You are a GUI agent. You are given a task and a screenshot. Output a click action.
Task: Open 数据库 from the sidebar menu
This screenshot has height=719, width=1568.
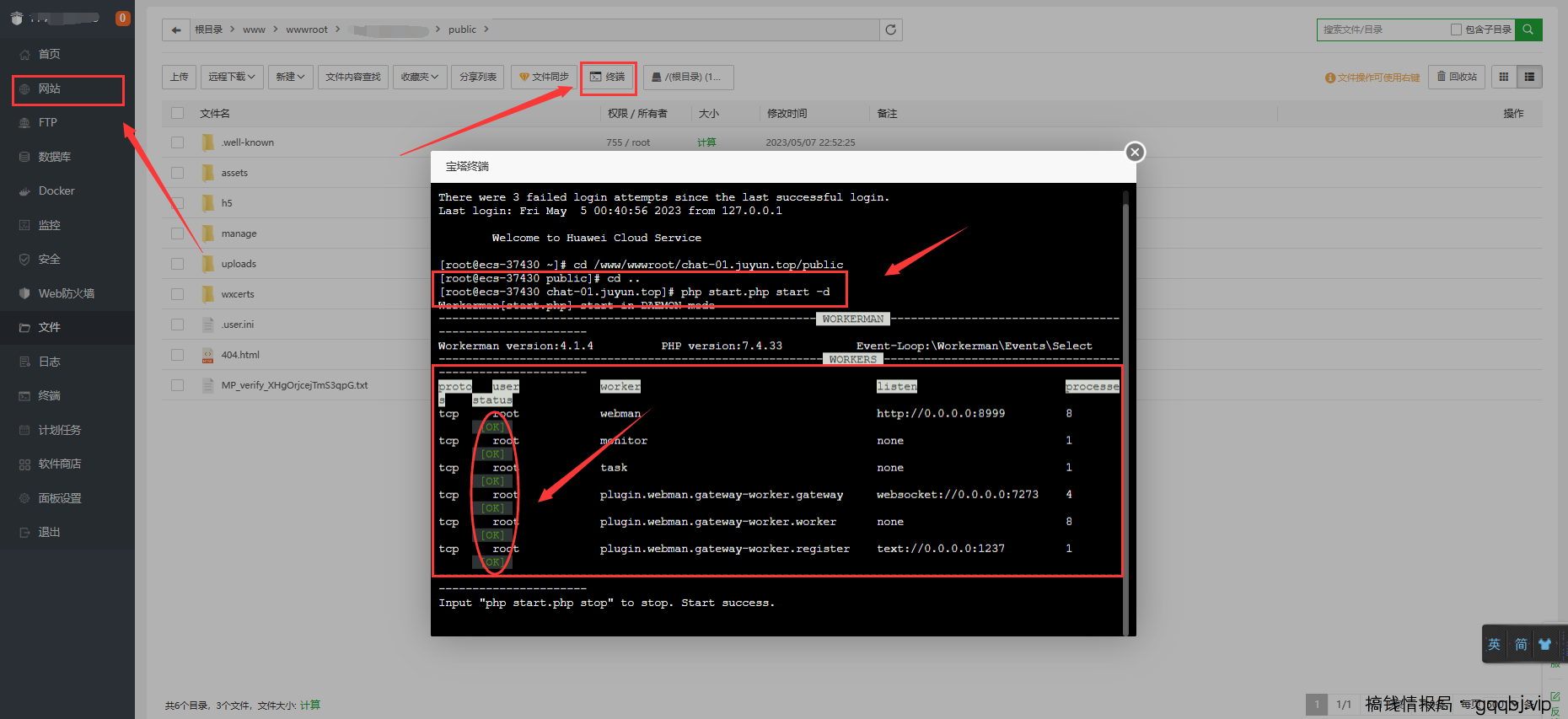click(54, 157)
